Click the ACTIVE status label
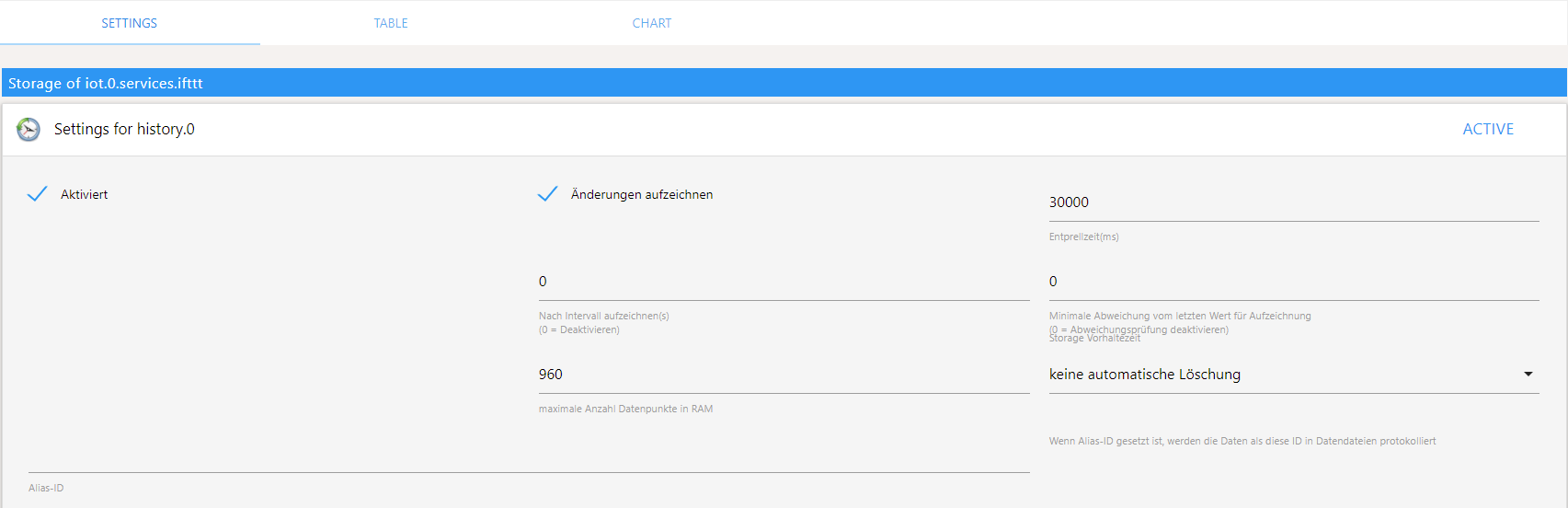 [x=1488, y=130]
